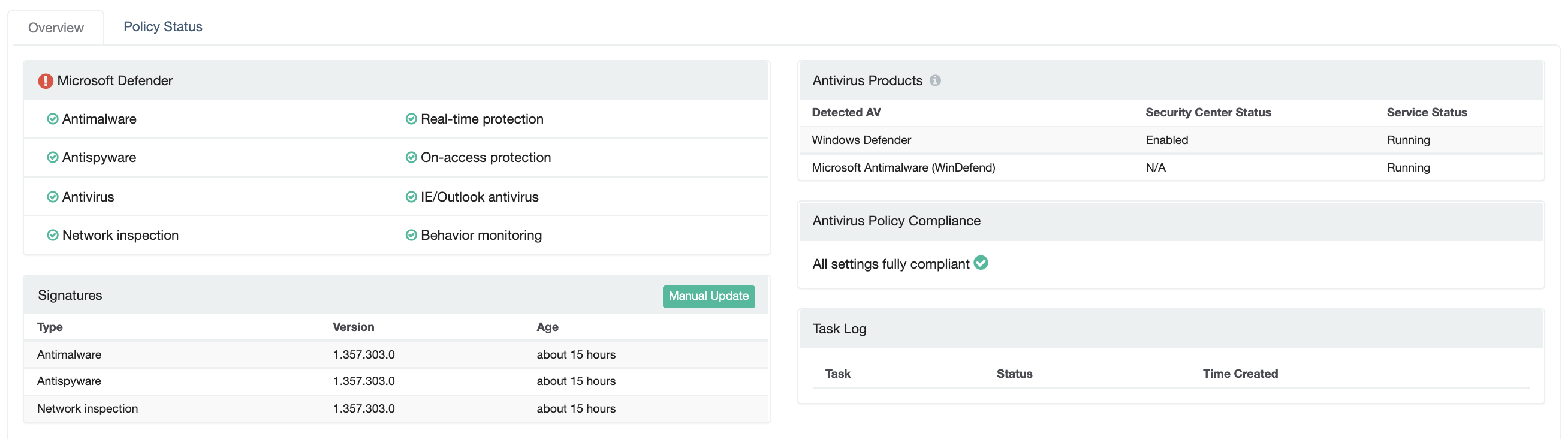Click the Real-time protection label
Image resolution: width=1568 pixels, height=439 pixels.
click(x=482, y=119)
